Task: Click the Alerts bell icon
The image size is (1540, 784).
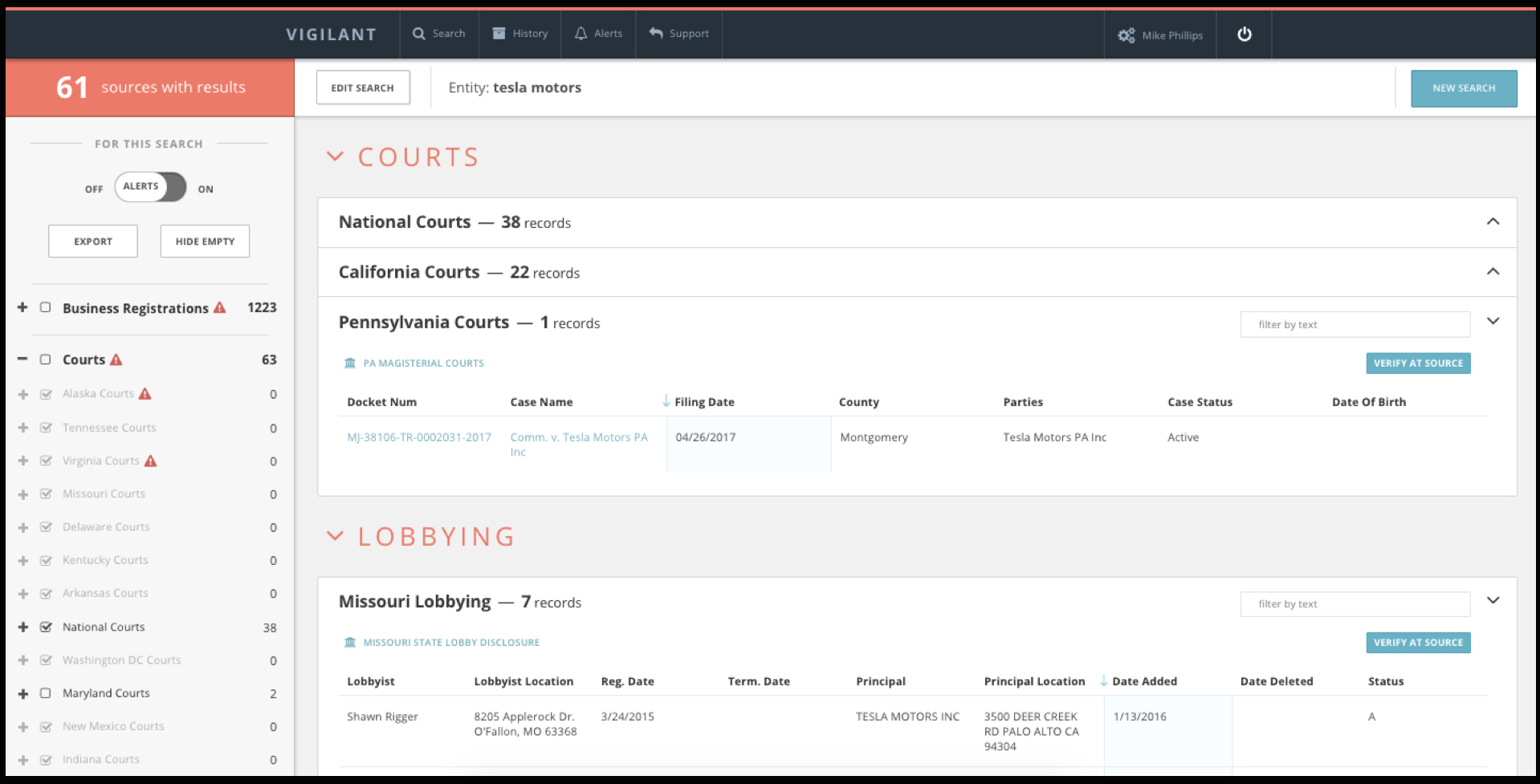Action: click(x=581, y=34)
